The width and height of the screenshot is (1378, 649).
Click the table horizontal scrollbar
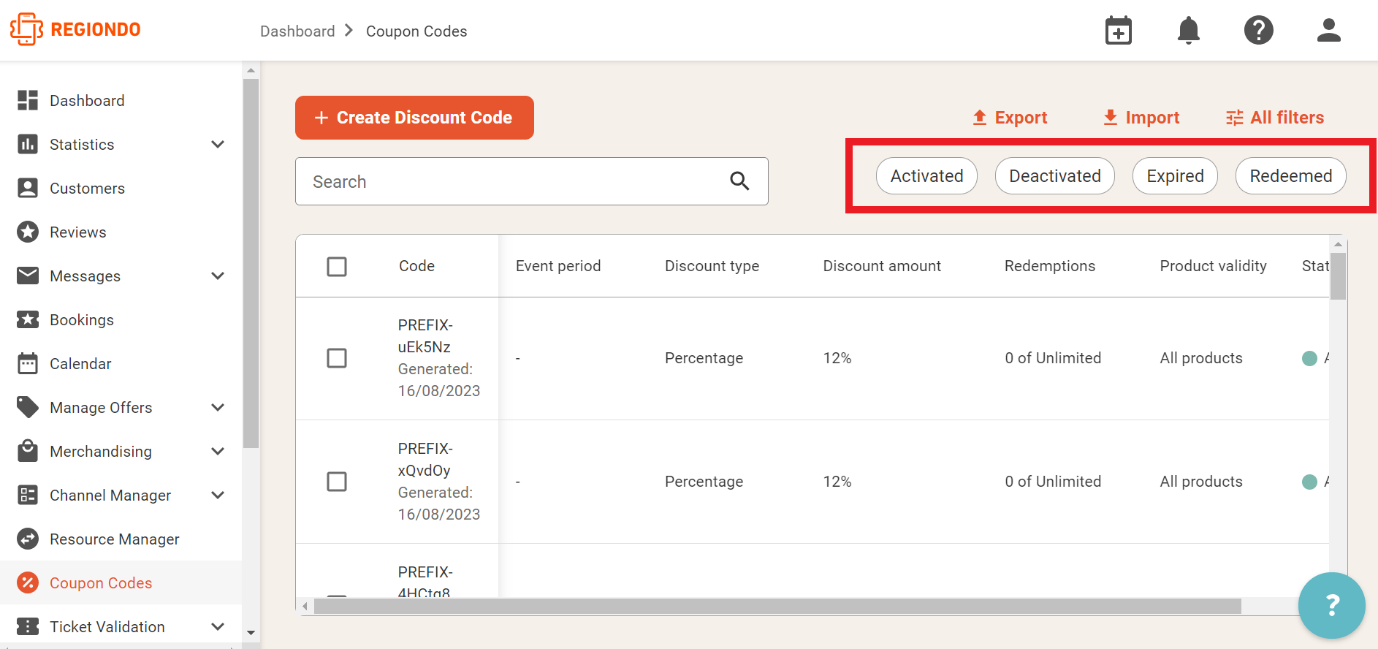coord(777,606)
